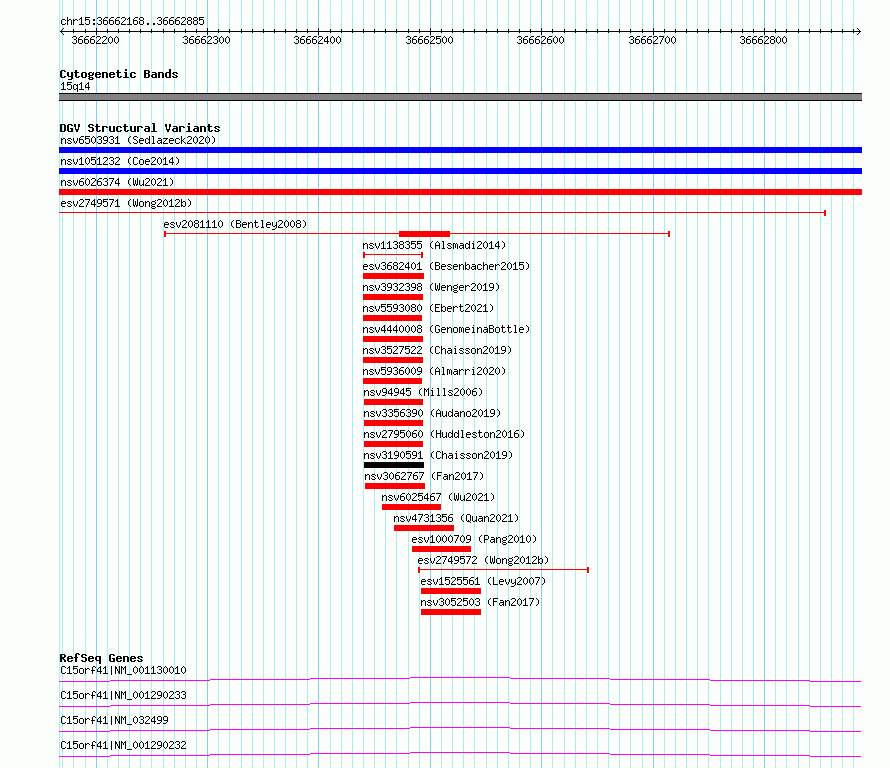The height and width of the screenshot is (768, 890).
Task: Click the nsv6025467 (Wu2021) label
Action: point(438,497)
